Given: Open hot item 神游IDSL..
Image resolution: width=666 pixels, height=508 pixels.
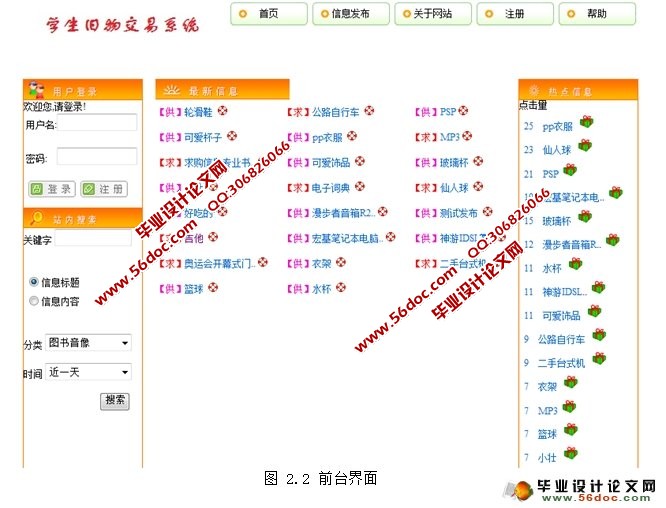Looking at the screenshot, I should tap(565, 292).
